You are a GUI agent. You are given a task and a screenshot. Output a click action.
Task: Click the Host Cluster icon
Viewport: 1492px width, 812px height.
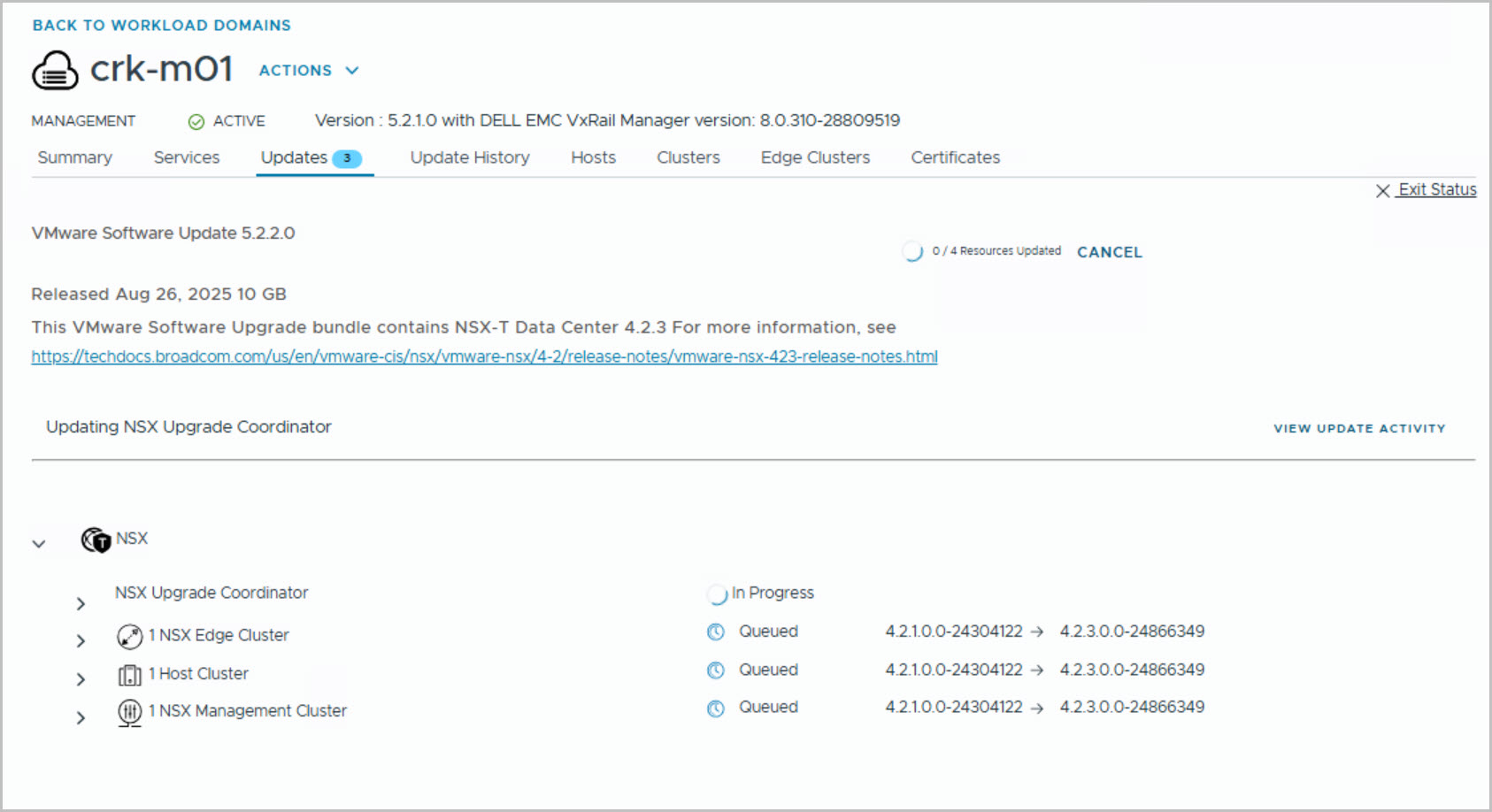pyautogui.click(x=129, y=675)
